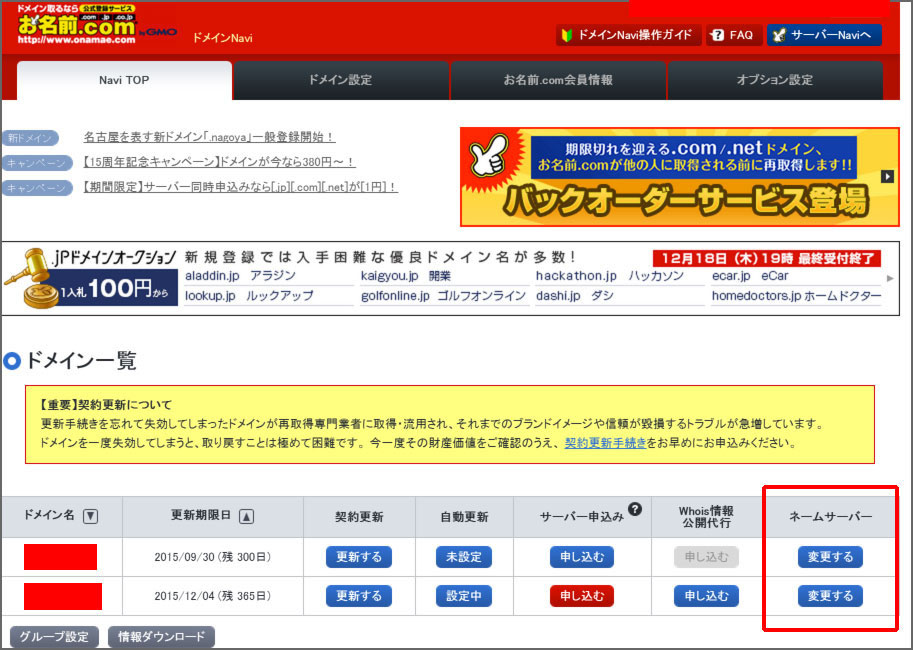Open 15周年記念キャンペーン link

219,162
